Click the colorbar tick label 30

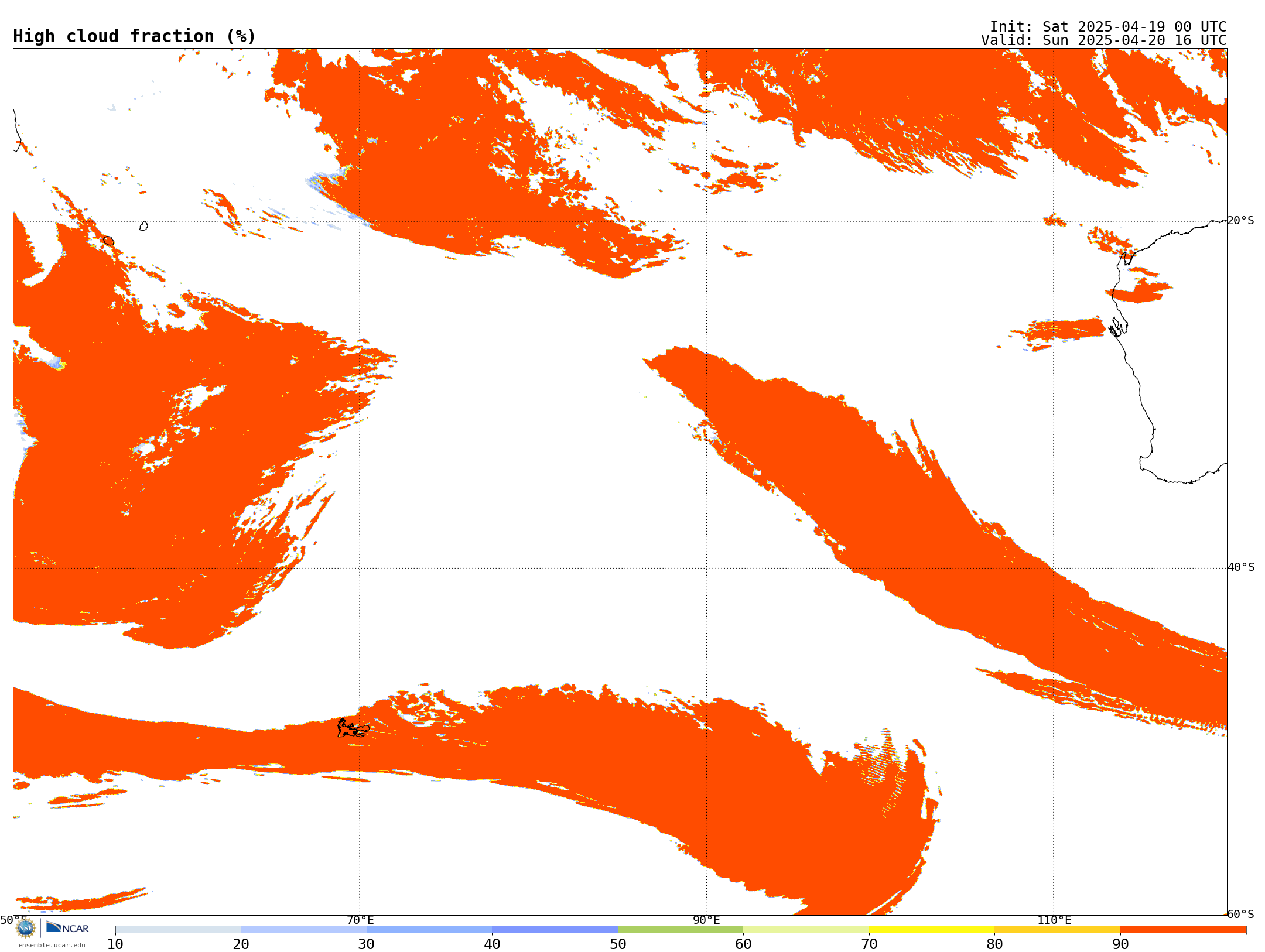[367, 944]
